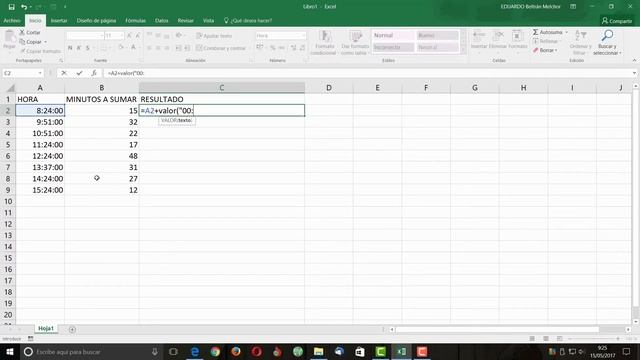Open File Explorer in taskbar

(x=318, y=351)
